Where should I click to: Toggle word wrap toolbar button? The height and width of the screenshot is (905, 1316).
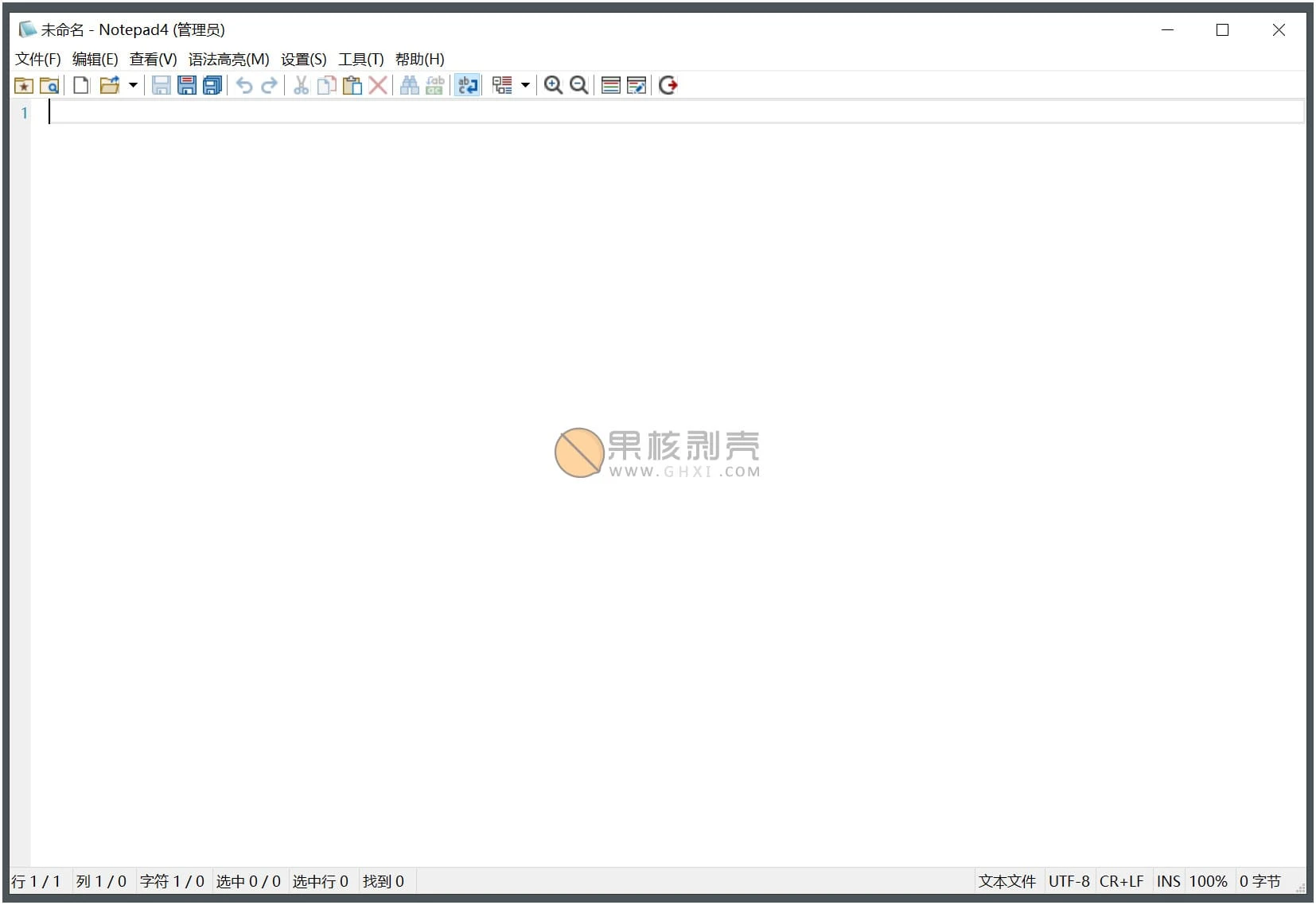click(467, 85)
